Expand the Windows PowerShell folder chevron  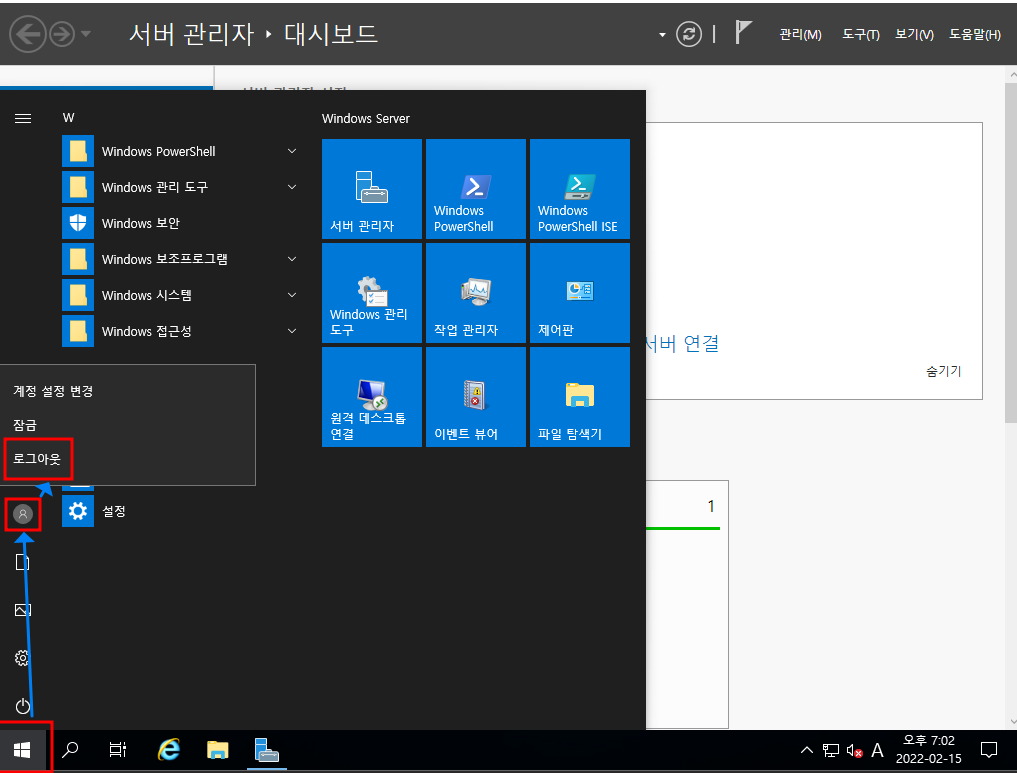(x=292, y=151)
